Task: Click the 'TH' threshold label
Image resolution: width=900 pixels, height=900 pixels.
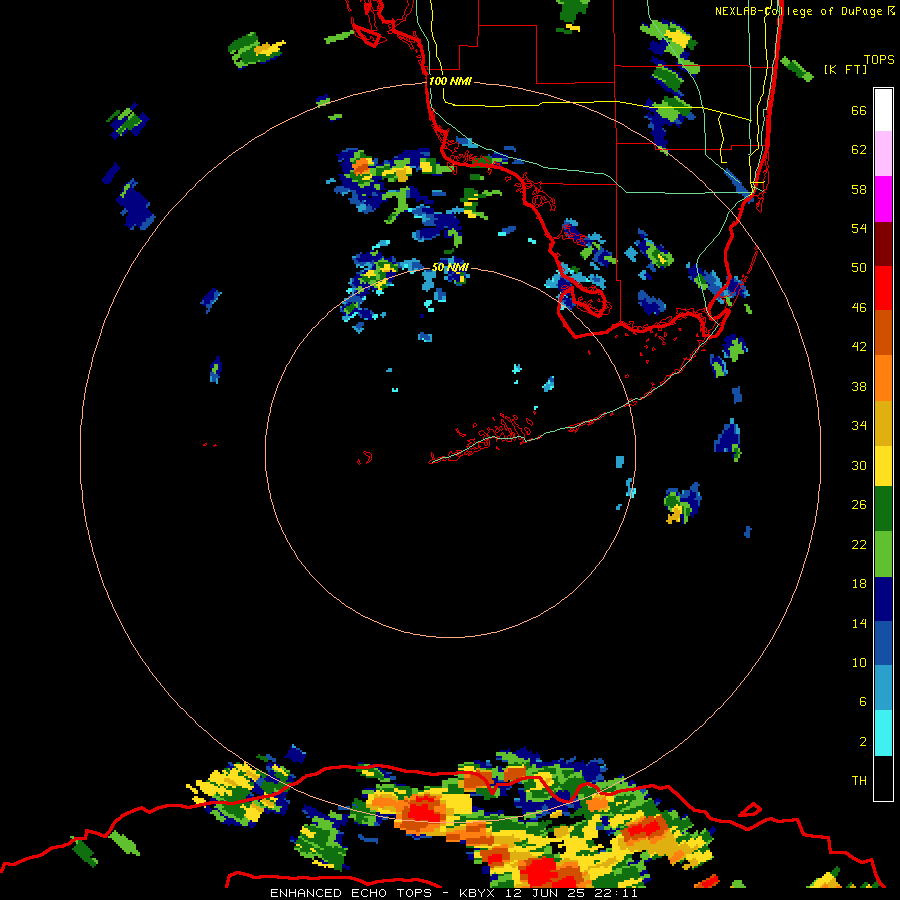Action: 859,781
